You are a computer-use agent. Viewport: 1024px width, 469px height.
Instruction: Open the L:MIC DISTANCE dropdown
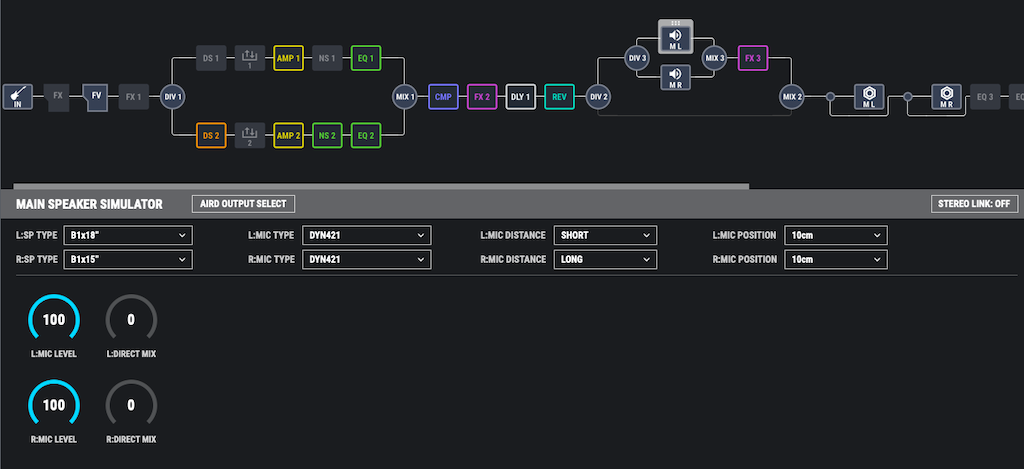coord(605,235)
